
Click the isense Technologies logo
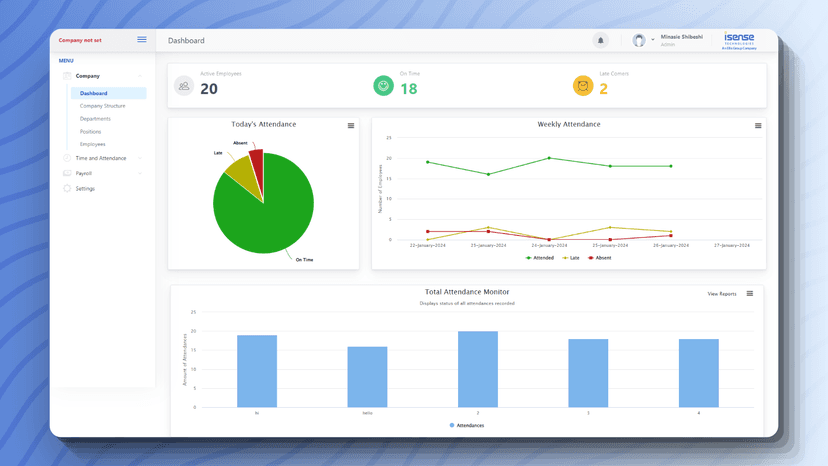pos(739,40)
